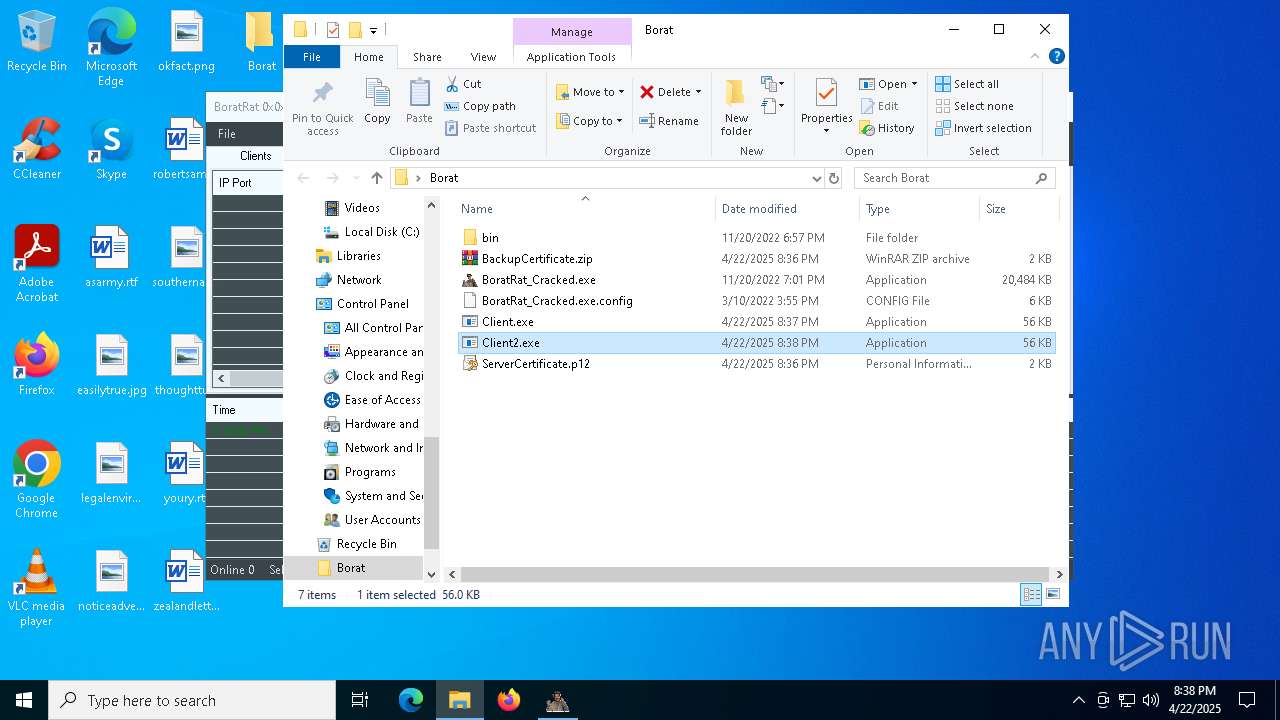This screenshot has width=1280, height=720.
Task: Open the Delete dropdown arrow
Action: 698,92
